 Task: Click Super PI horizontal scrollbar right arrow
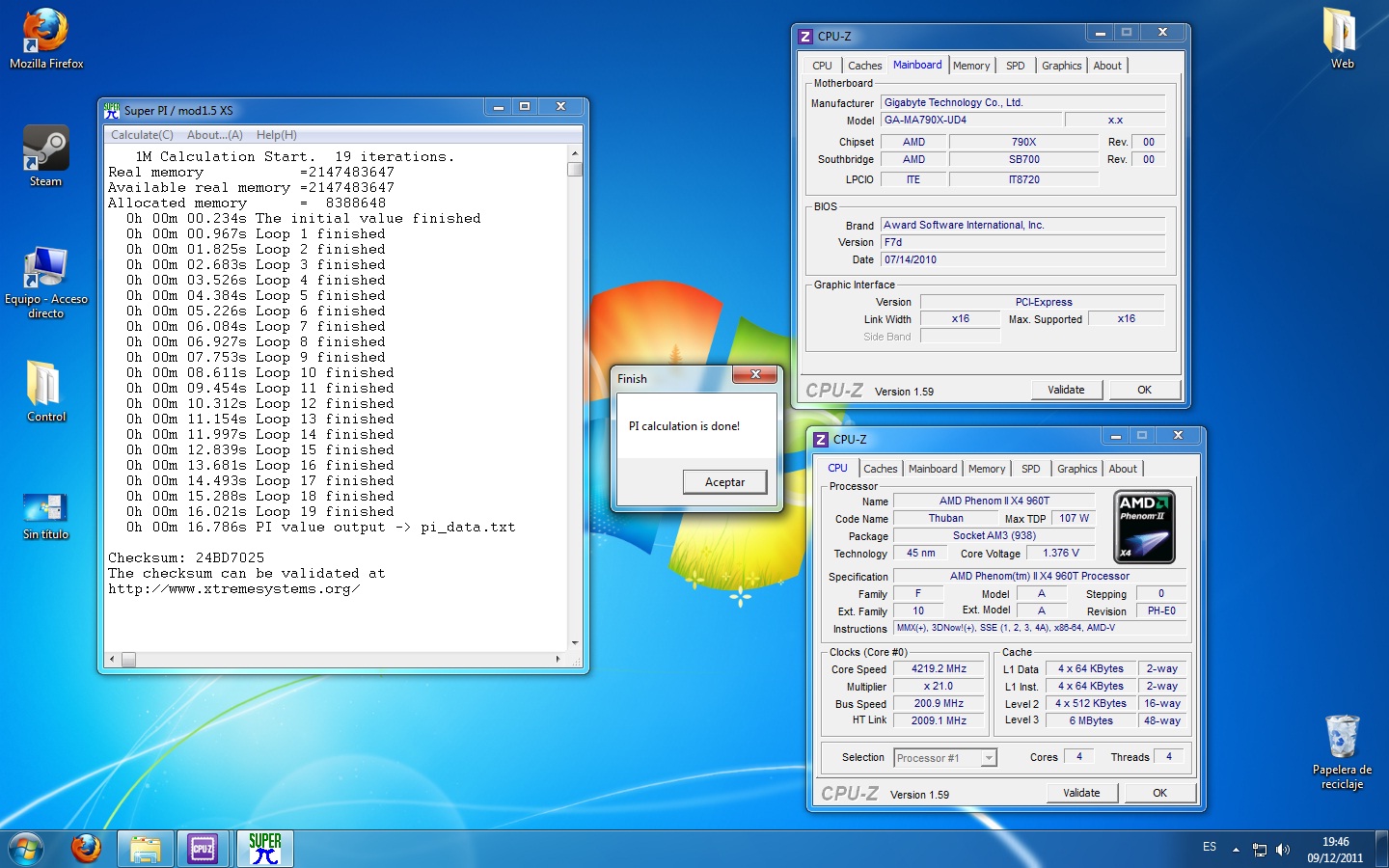click(x=558, y=660)
